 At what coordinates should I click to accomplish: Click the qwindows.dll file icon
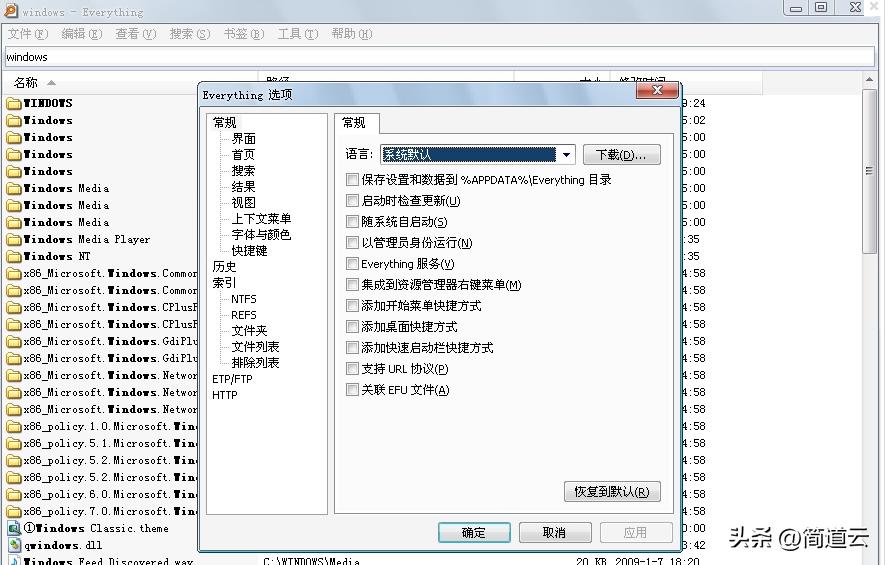tap(14, 545)
